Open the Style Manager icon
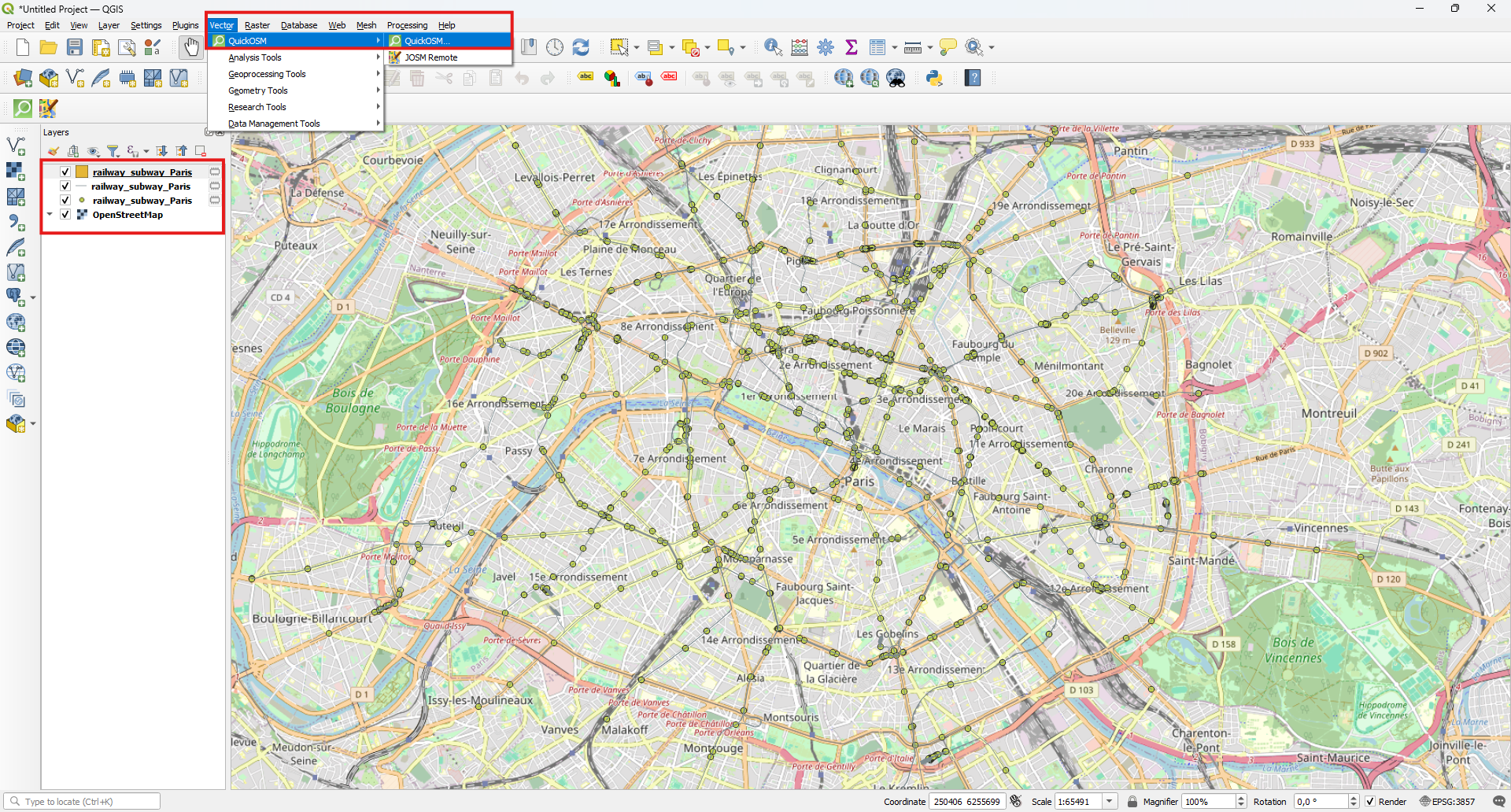The width and height of the screenshot is (1511, 812). pos(153,47)
